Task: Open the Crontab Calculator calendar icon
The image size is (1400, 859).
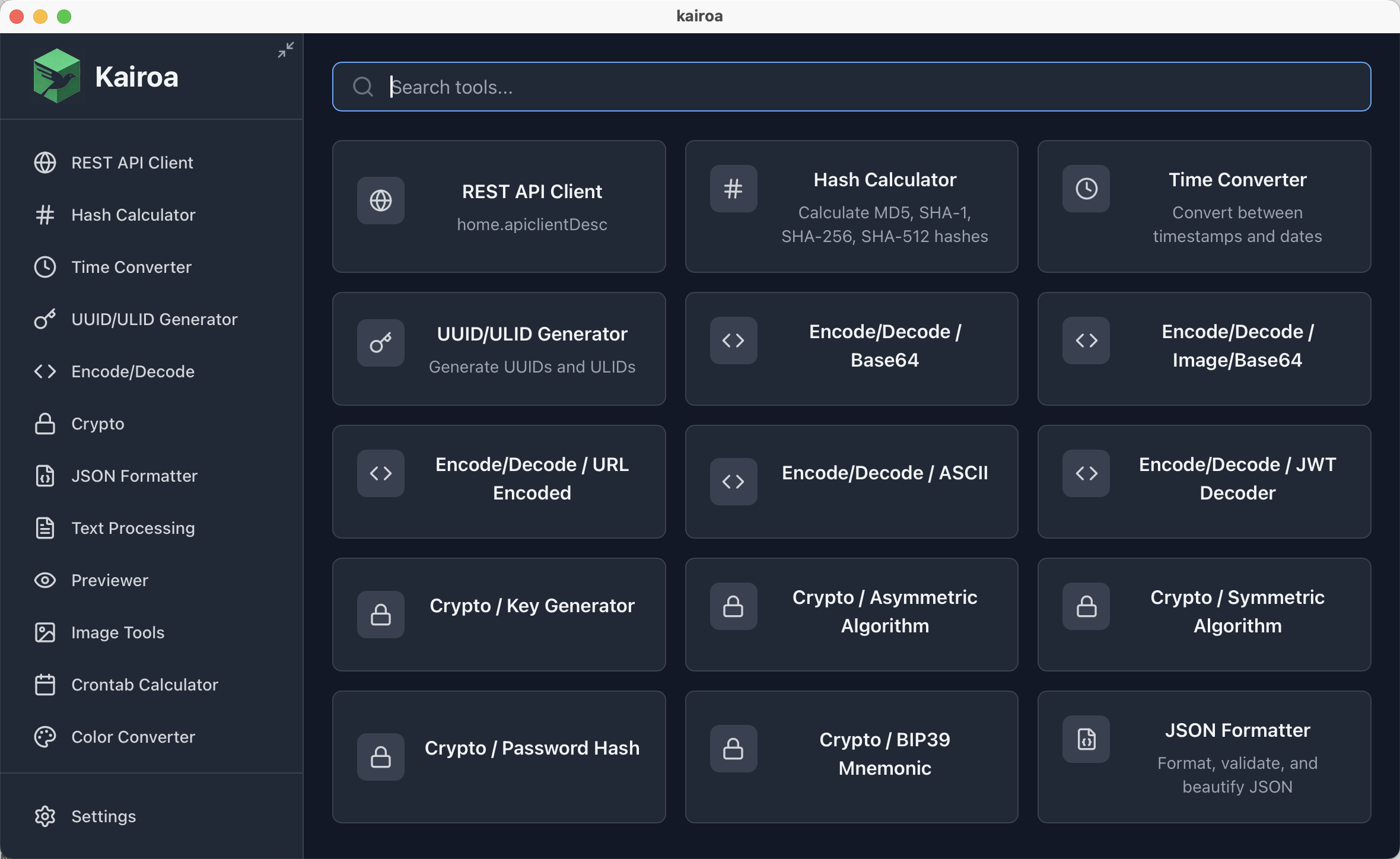Action: 45,685
